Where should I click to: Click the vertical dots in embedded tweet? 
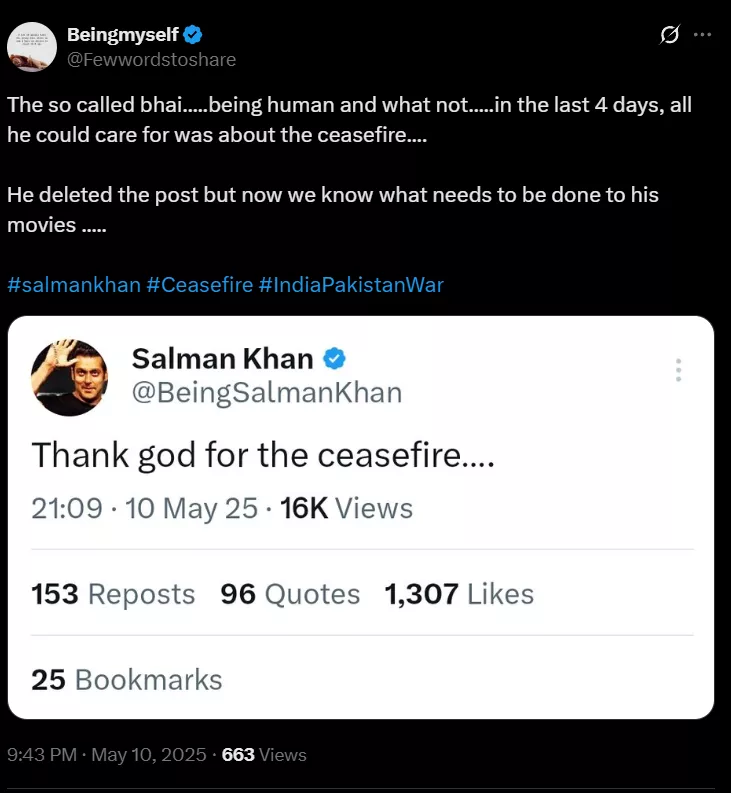click(678, 370)
